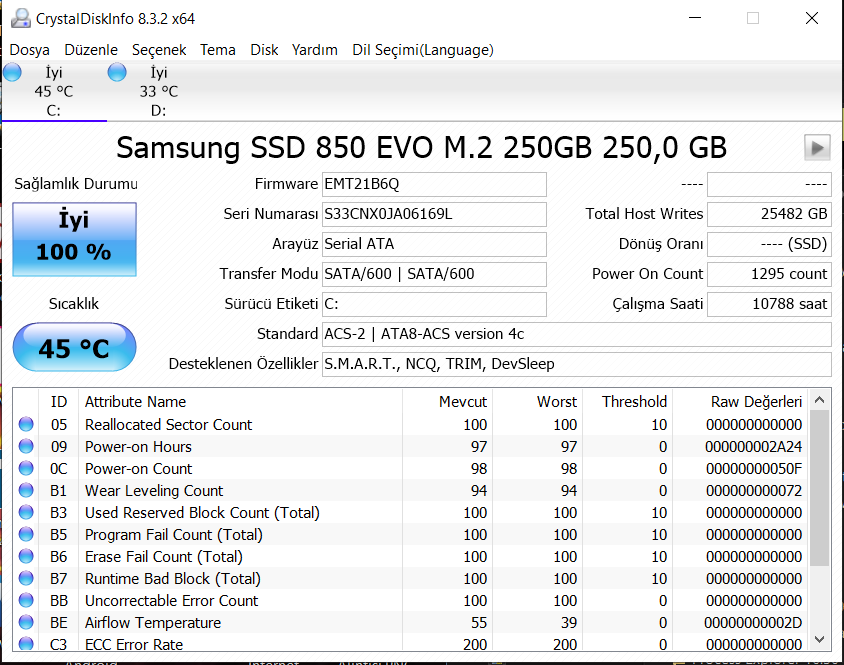Image resolution: width=844 pixels, height=665 pixels.
Task: Click the ID column header
Action: coord(59,402)
